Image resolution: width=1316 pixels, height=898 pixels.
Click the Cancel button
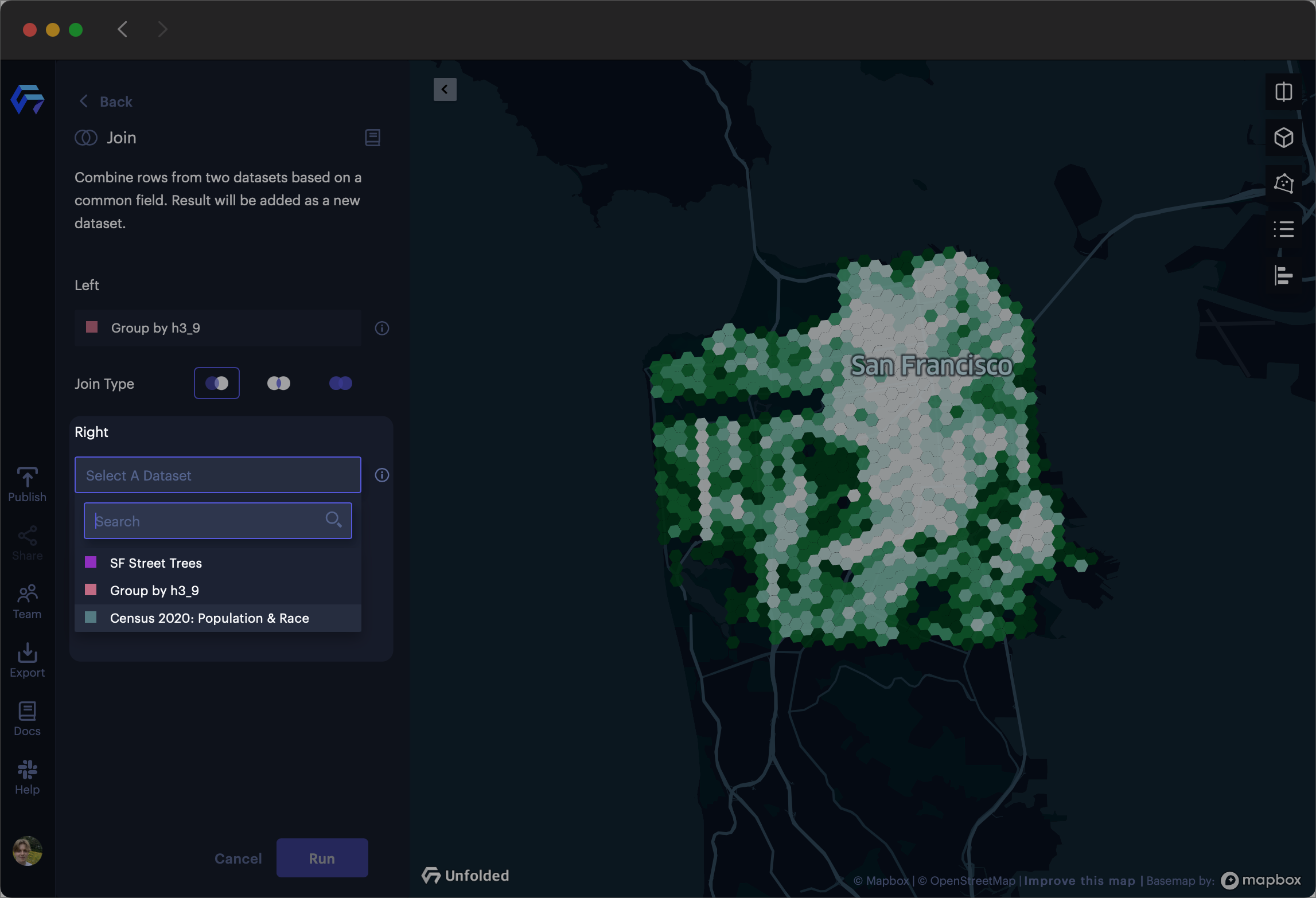click(238, 858)
